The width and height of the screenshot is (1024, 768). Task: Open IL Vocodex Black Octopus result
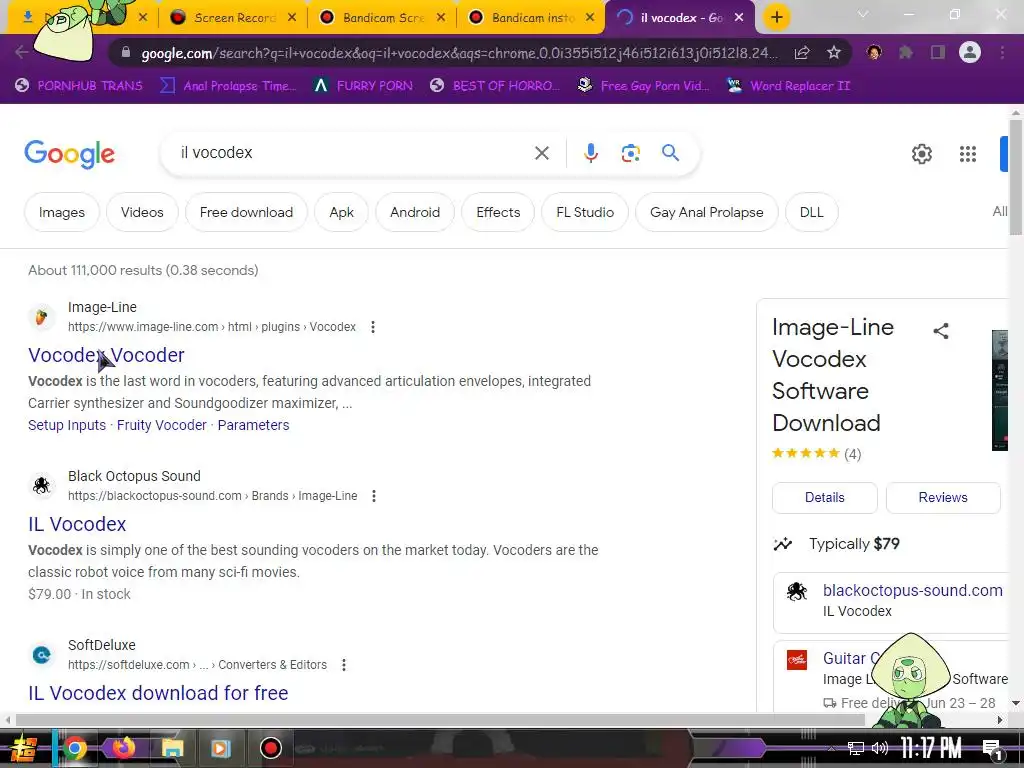77,524
